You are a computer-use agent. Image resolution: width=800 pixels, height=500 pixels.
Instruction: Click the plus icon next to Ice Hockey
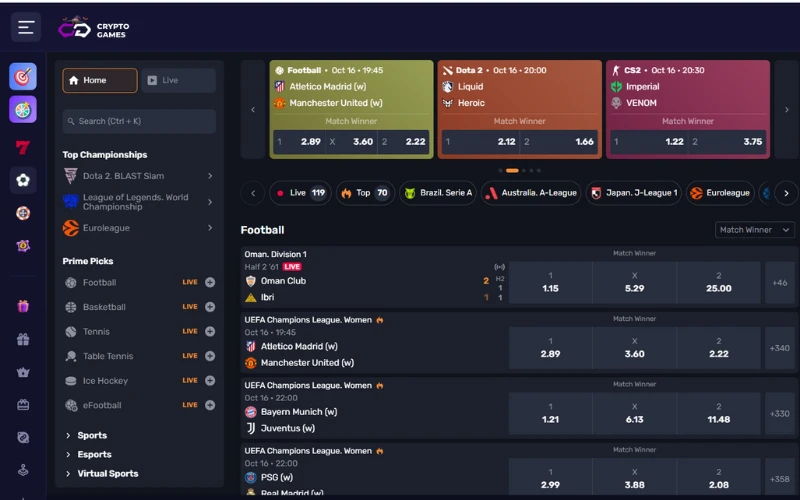[210, 380]
